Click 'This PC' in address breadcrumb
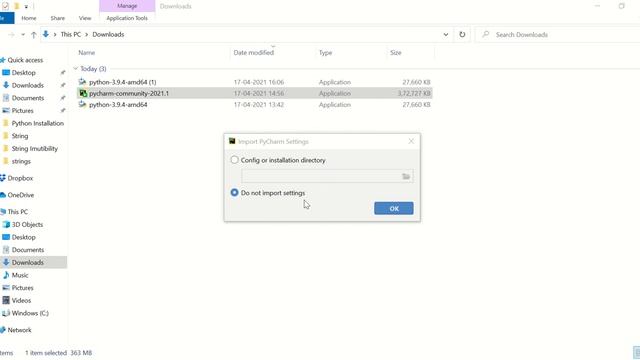 (71, 35)
